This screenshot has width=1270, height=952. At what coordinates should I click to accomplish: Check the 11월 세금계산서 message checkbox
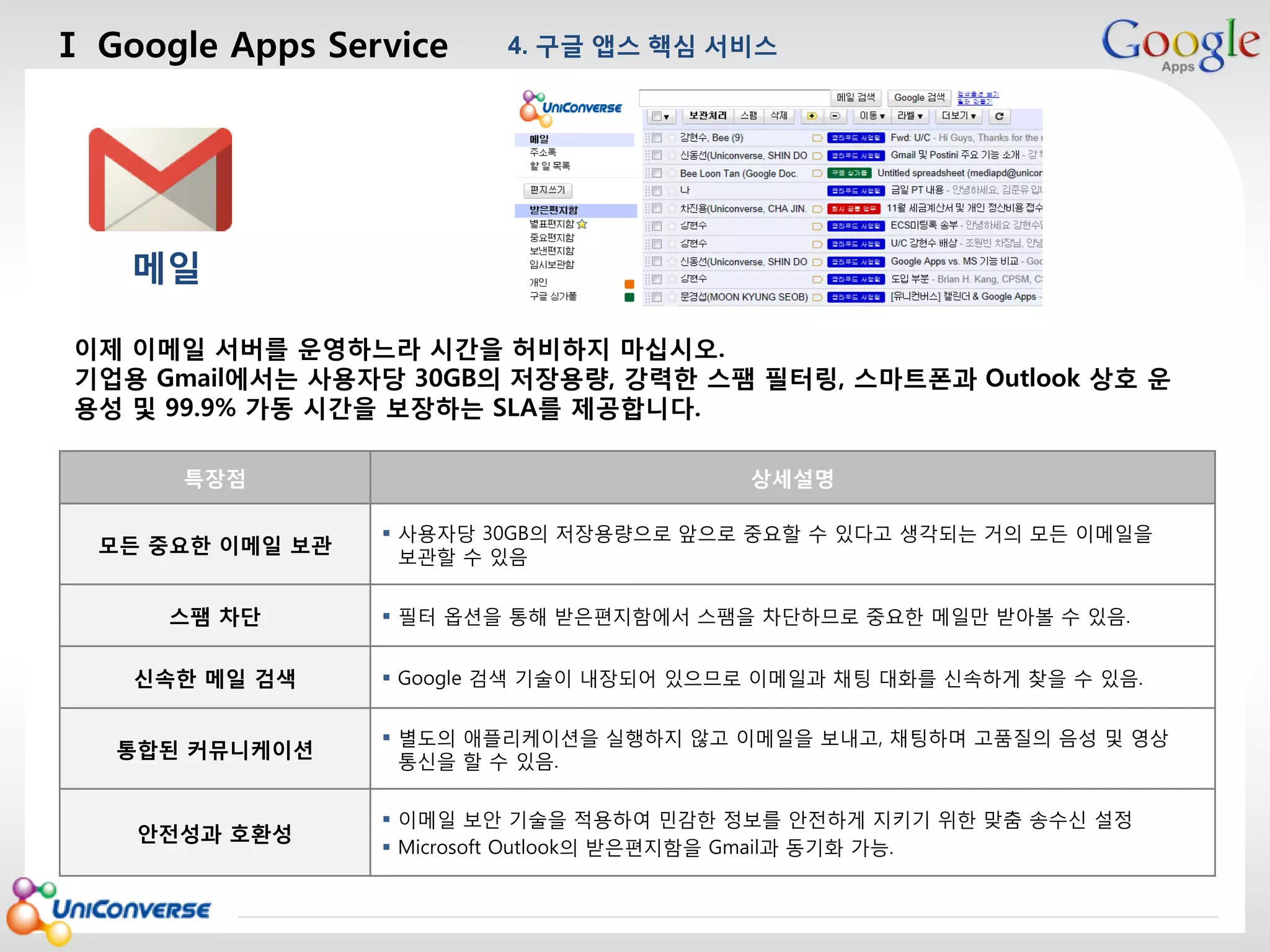click(x=657, y=208)
